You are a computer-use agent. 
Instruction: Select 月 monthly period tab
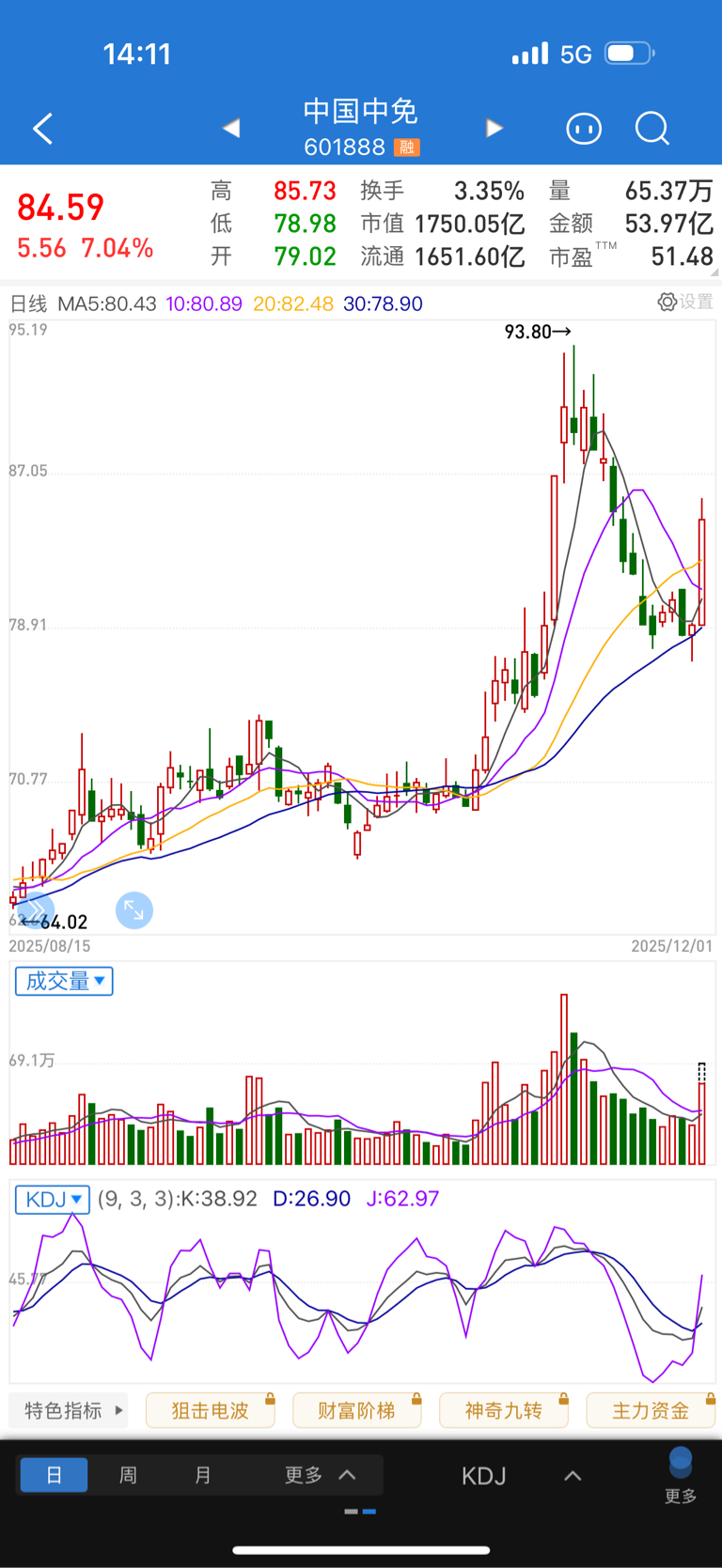(x=202, y=1475)
